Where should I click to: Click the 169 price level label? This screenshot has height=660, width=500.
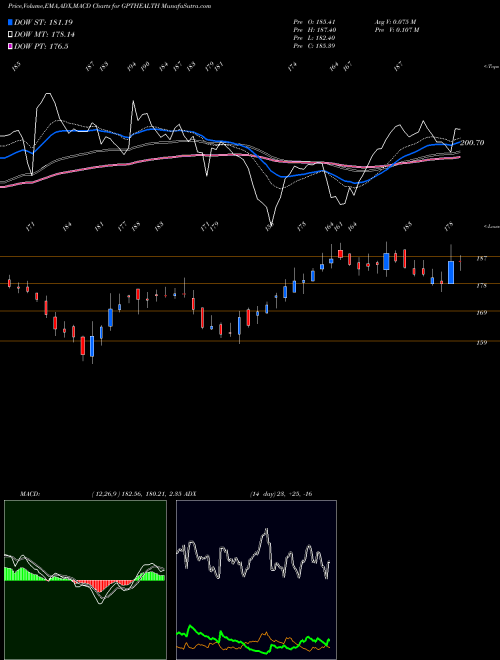click(481, 313)
